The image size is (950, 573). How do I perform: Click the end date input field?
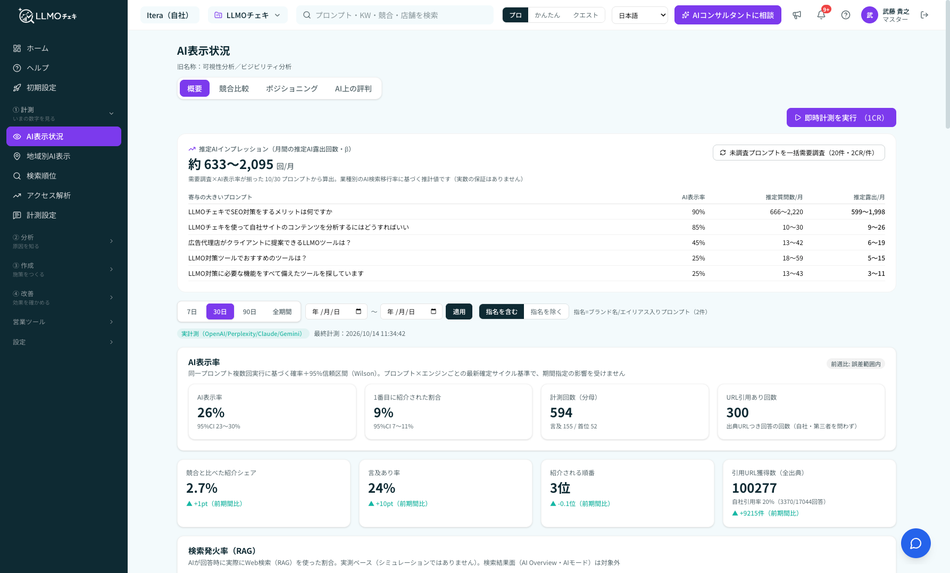coord(411,311)
